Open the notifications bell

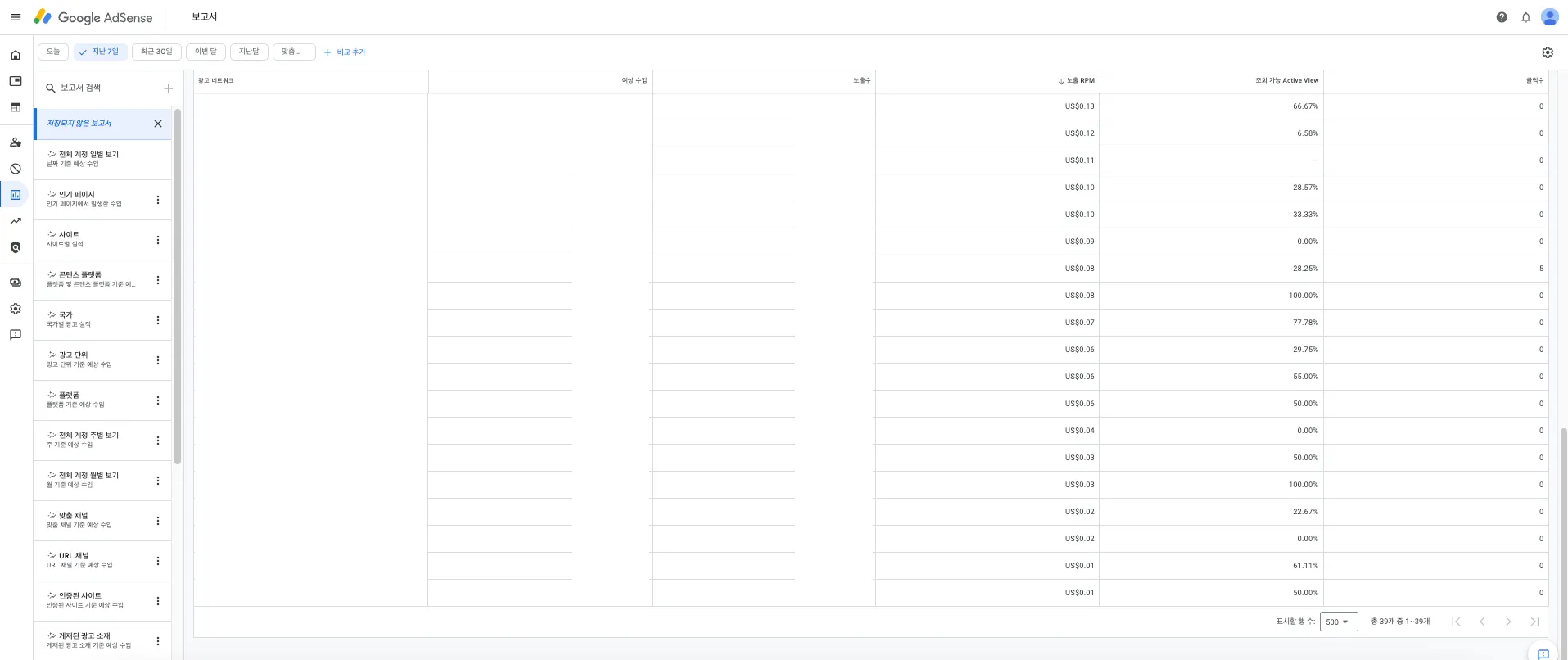coord(1526,17)
